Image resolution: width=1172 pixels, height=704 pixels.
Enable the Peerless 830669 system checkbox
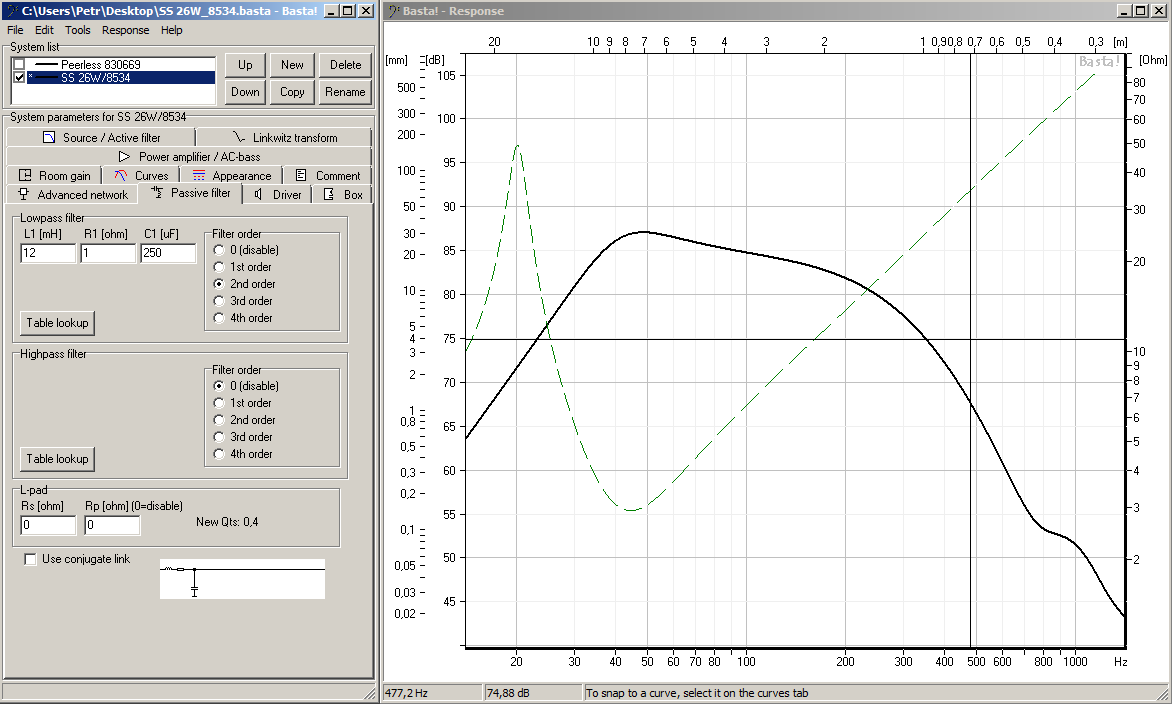pos(19,64)
